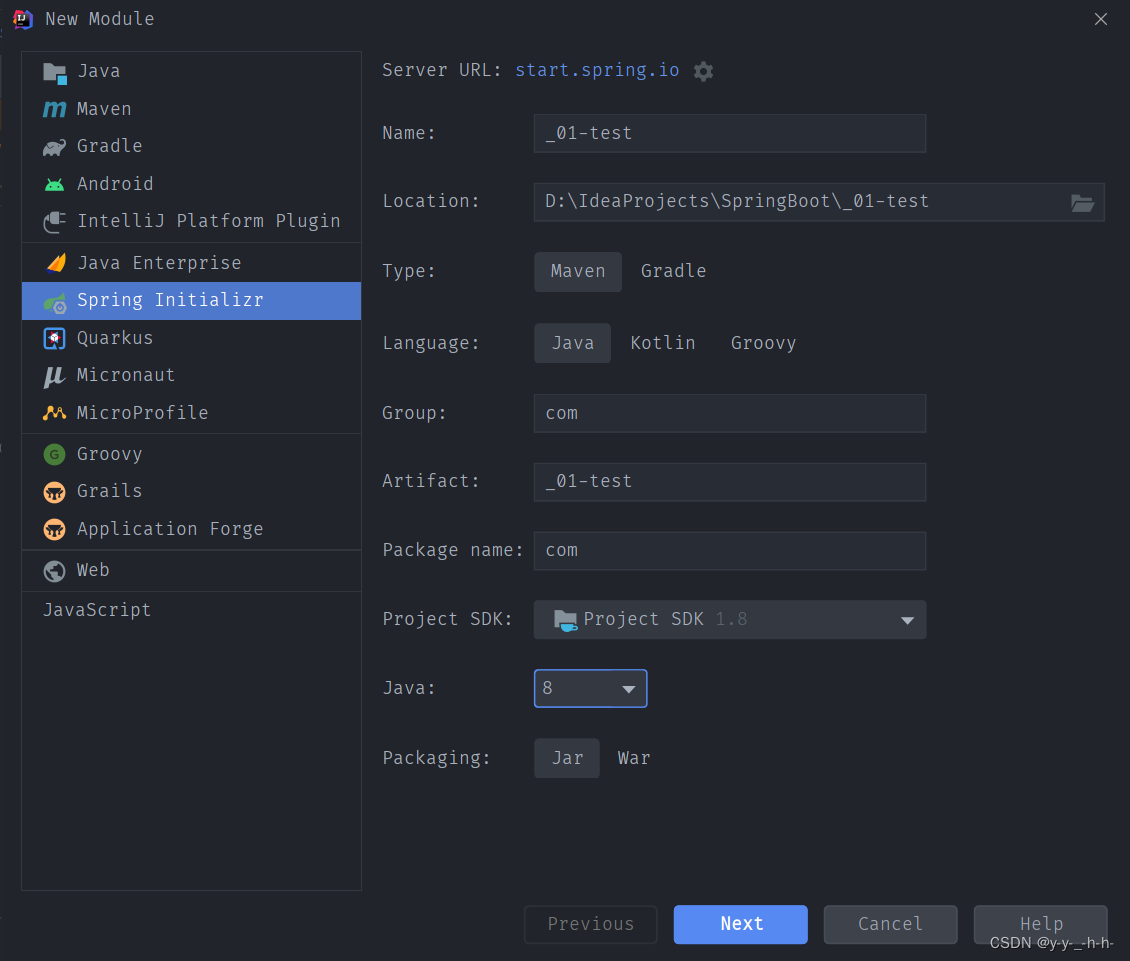Select Jar packaging
1130x961 pixels.
566,758
